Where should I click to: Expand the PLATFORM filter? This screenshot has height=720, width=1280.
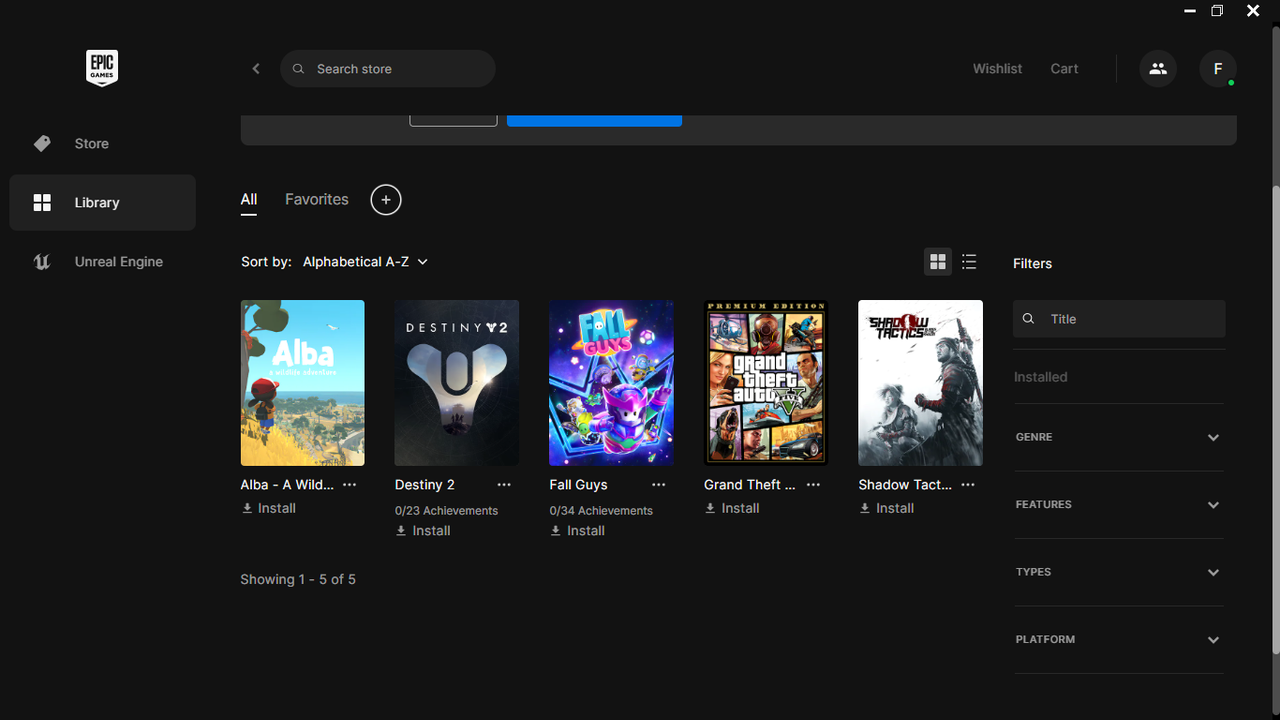tap(1119, 640)
